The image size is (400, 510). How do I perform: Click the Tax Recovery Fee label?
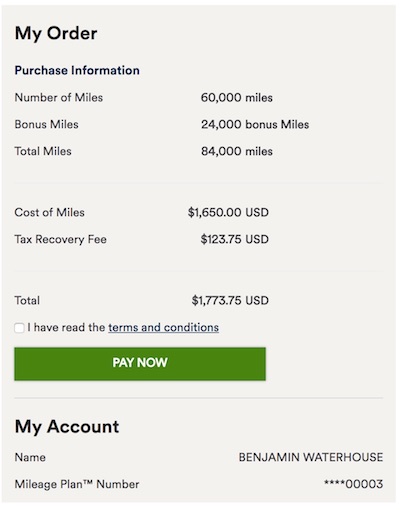60,239
